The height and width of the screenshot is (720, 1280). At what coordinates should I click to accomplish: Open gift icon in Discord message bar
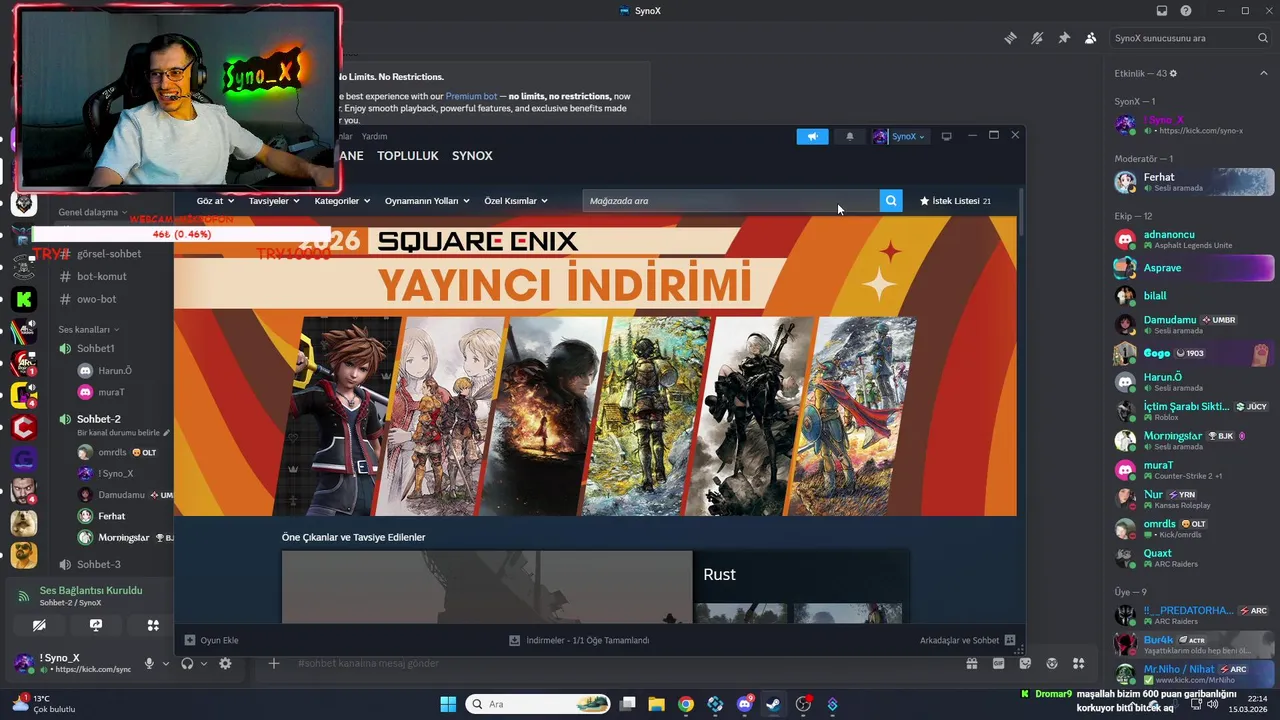click(971, 663)
